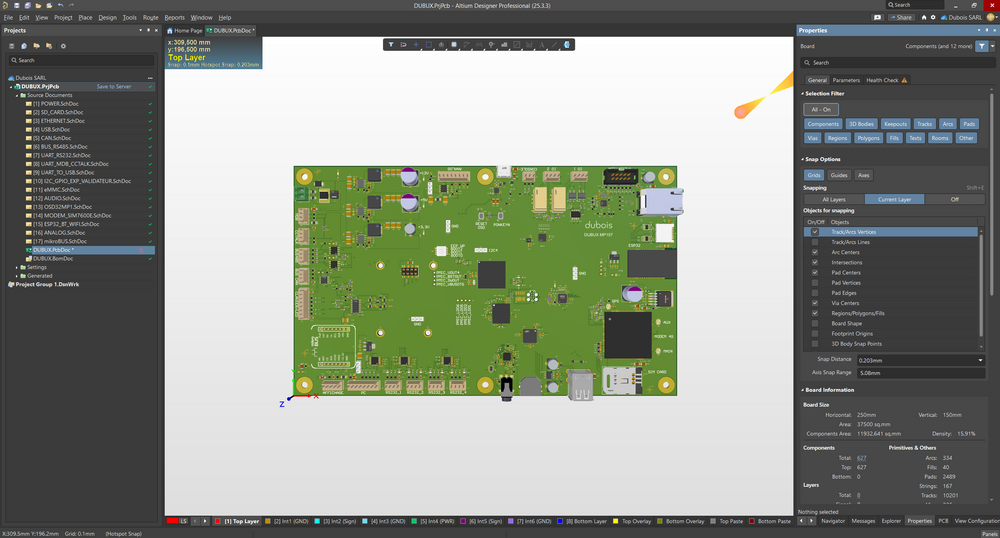Enable the Track/Arcs Lines snapping checkbox
The width and height of the screenshot is (1000, 538).
pos(815,242)
